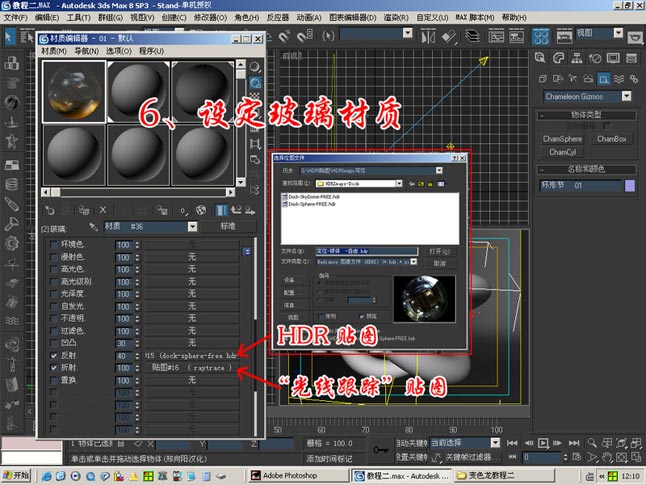Toggle Show End Result icon
Viewport: 646px width, 485px height.
(x=221, y=211)
